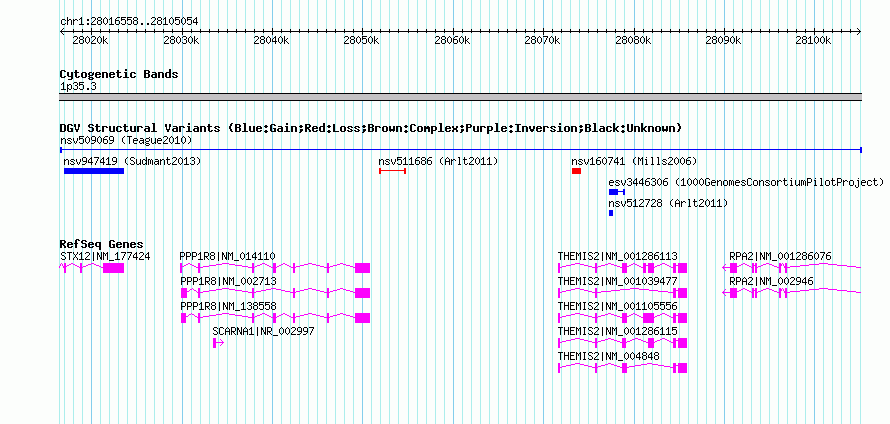Click the left arrowhead of the ruler

pos(62,32)
